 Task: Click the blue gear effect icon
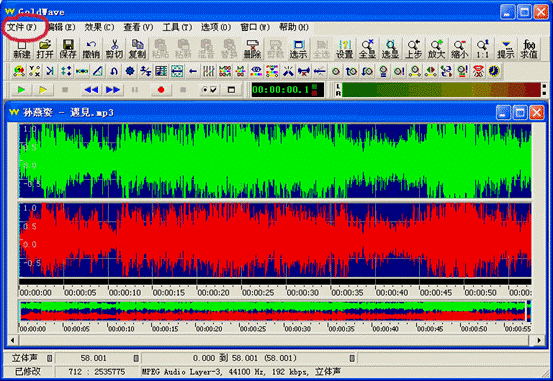click(x=130, y=71)
